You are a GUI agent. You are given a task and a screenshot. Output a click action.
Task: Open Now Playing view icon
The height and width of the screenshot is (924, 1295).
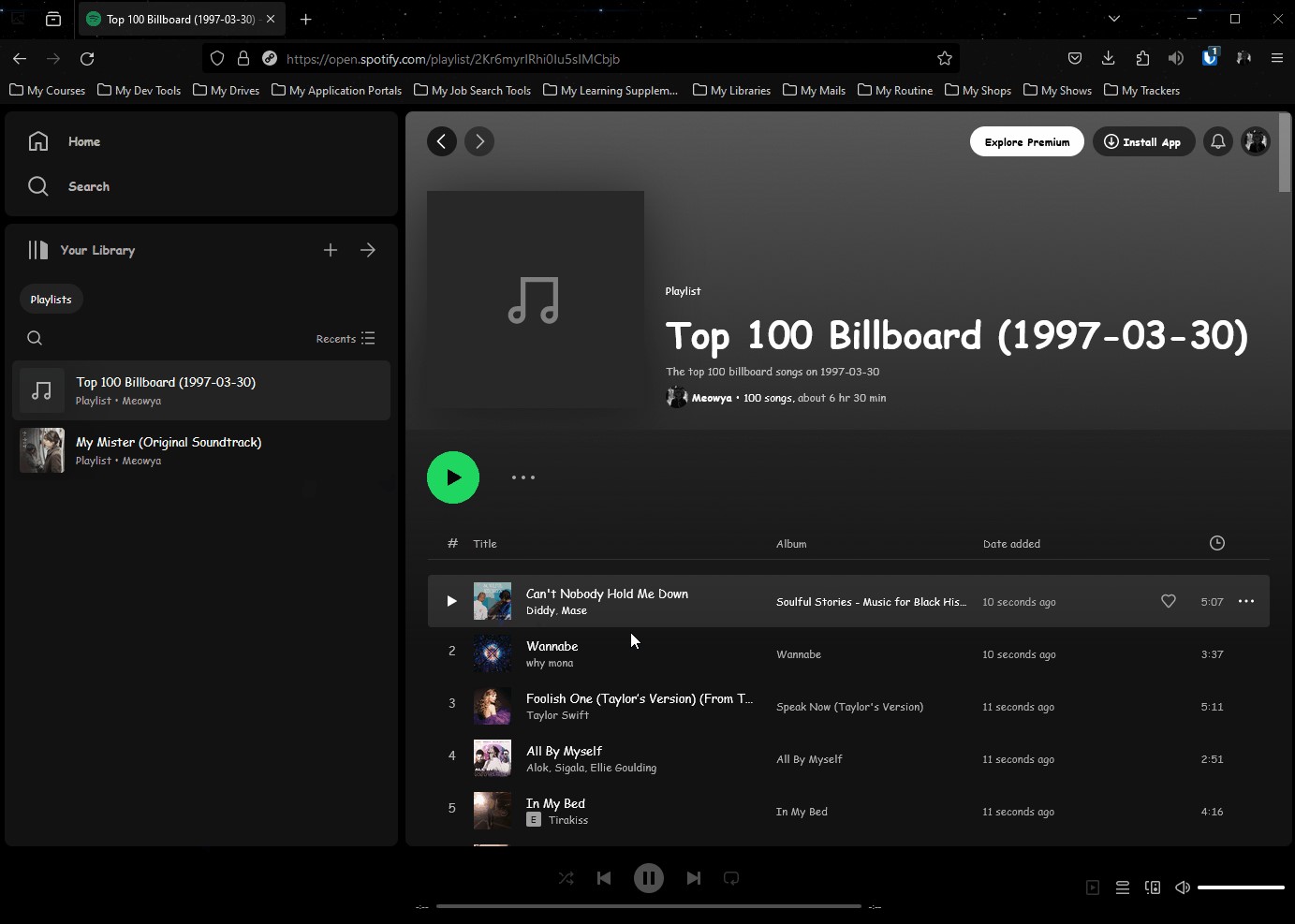(x=1093, y=887)
